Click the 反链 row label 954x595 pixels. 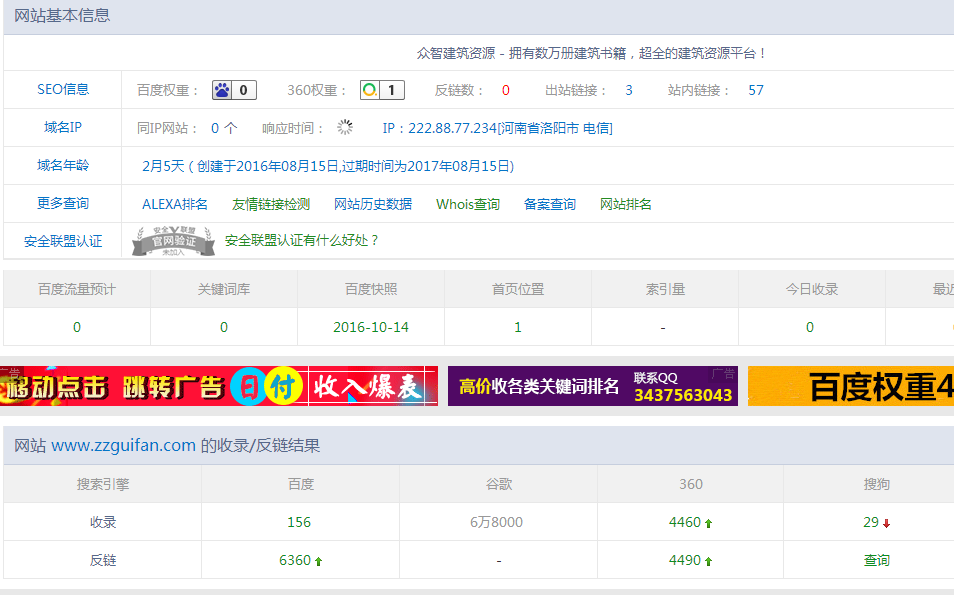point(103,560)
